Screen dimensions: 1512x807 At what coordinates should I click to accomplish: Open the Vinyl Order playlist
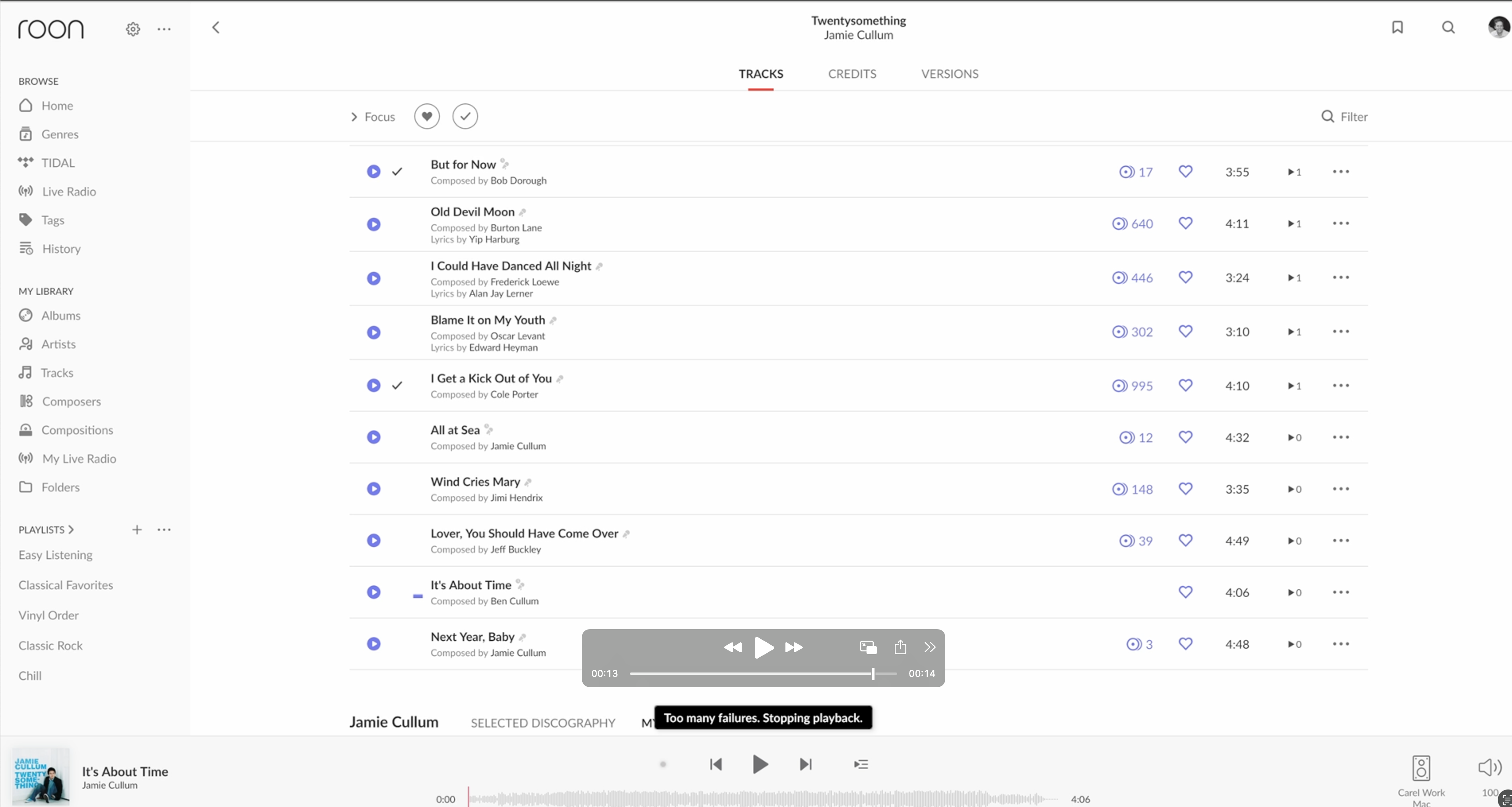pyautogui.click(x=48, y=615)
